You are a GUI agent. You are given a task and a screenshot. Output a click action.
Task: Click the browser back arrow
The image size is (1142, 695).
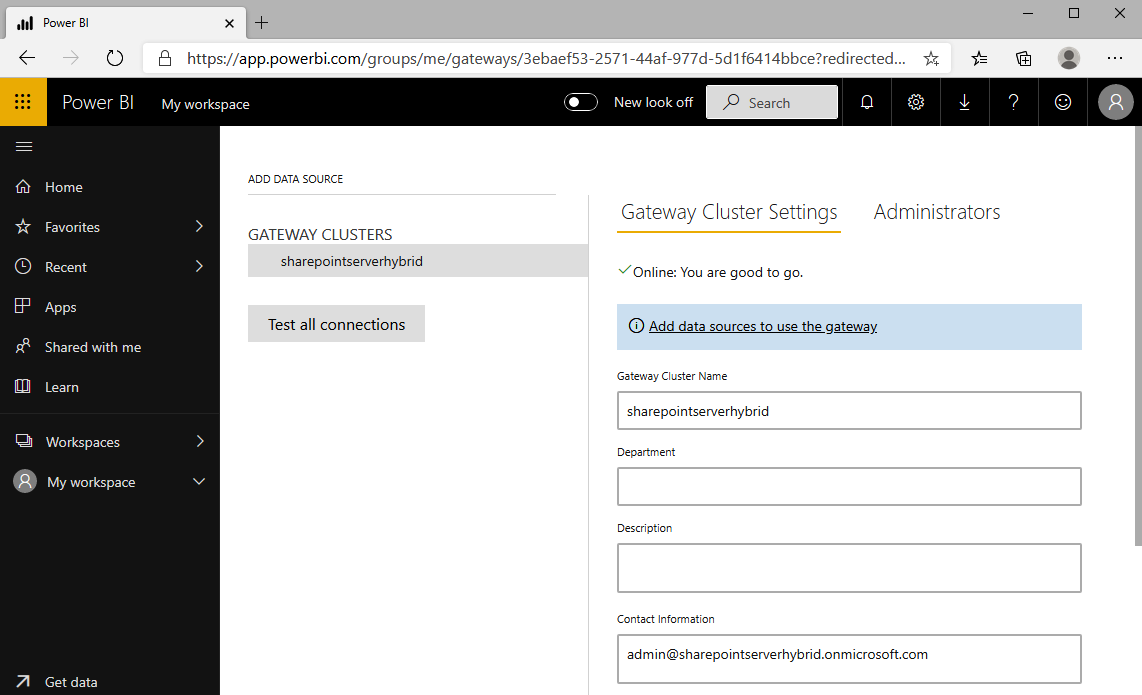click(27, 58)
